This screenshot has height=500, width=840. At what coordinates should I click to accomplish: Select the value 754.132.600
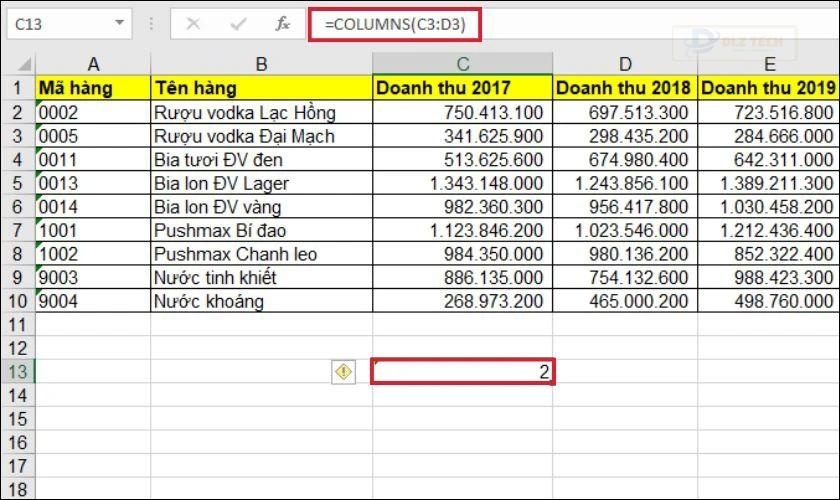click(625, 278)
